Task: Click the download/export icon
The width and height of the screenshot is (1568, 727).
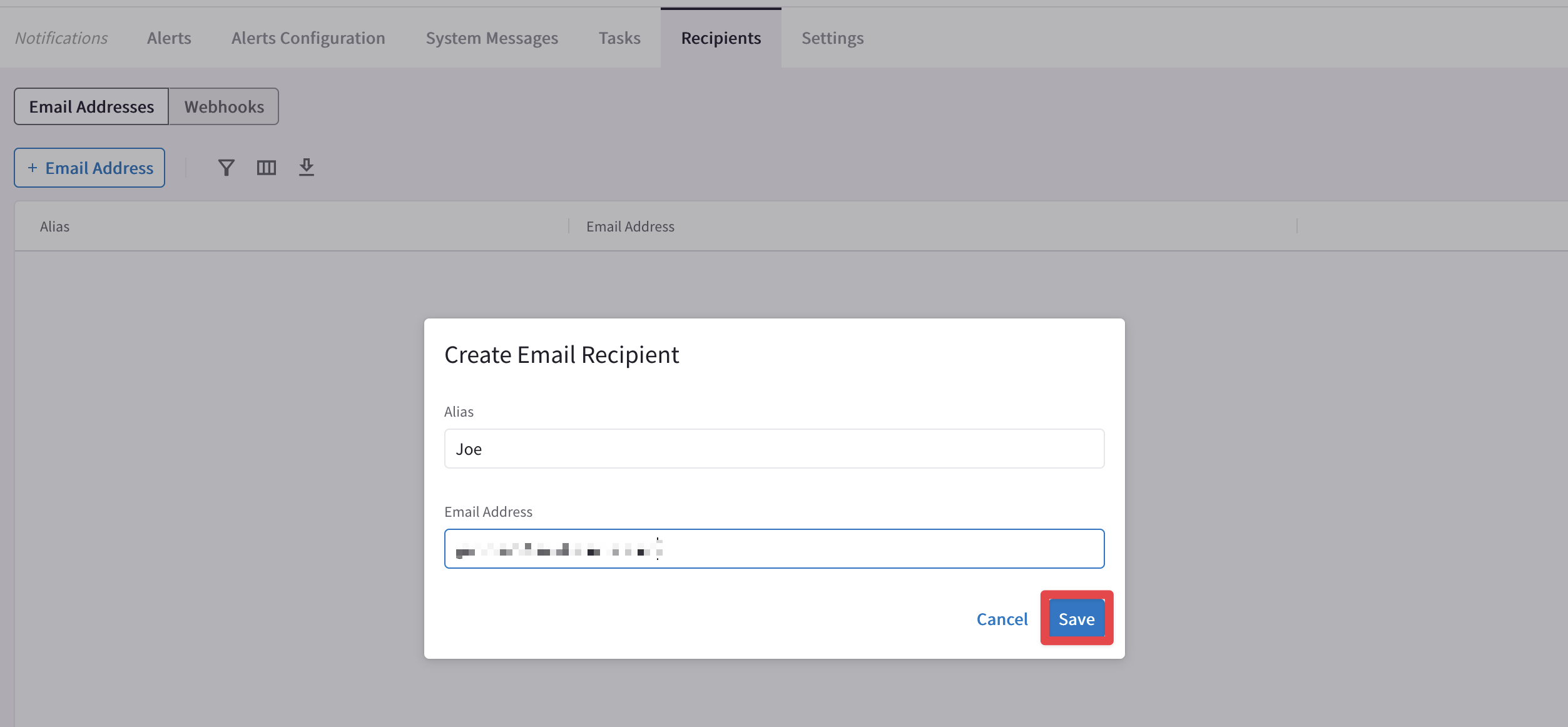Action: (x=307, y=168)
